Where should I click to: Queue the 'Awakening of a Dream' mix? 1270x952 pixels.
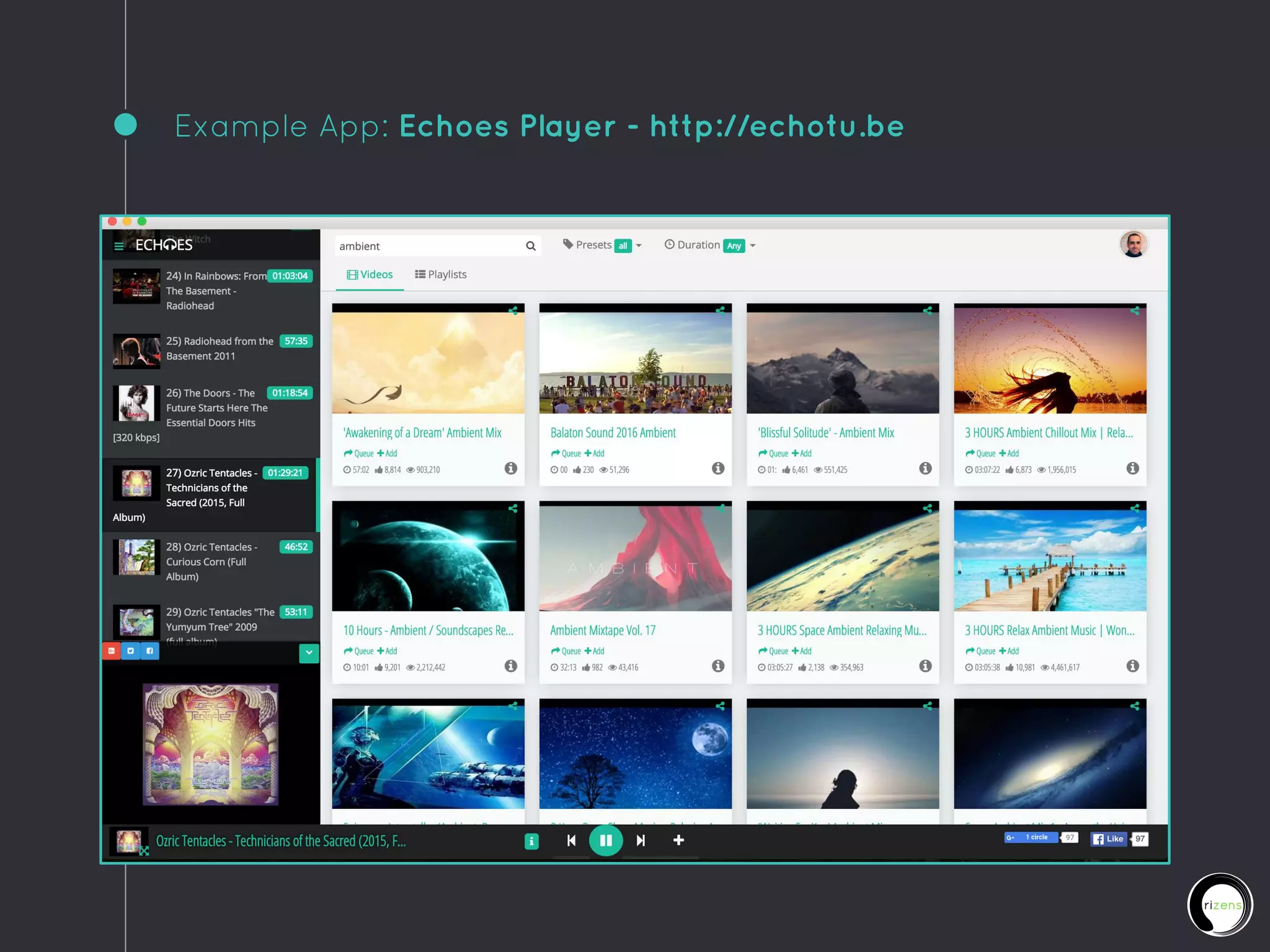(358, 454)
